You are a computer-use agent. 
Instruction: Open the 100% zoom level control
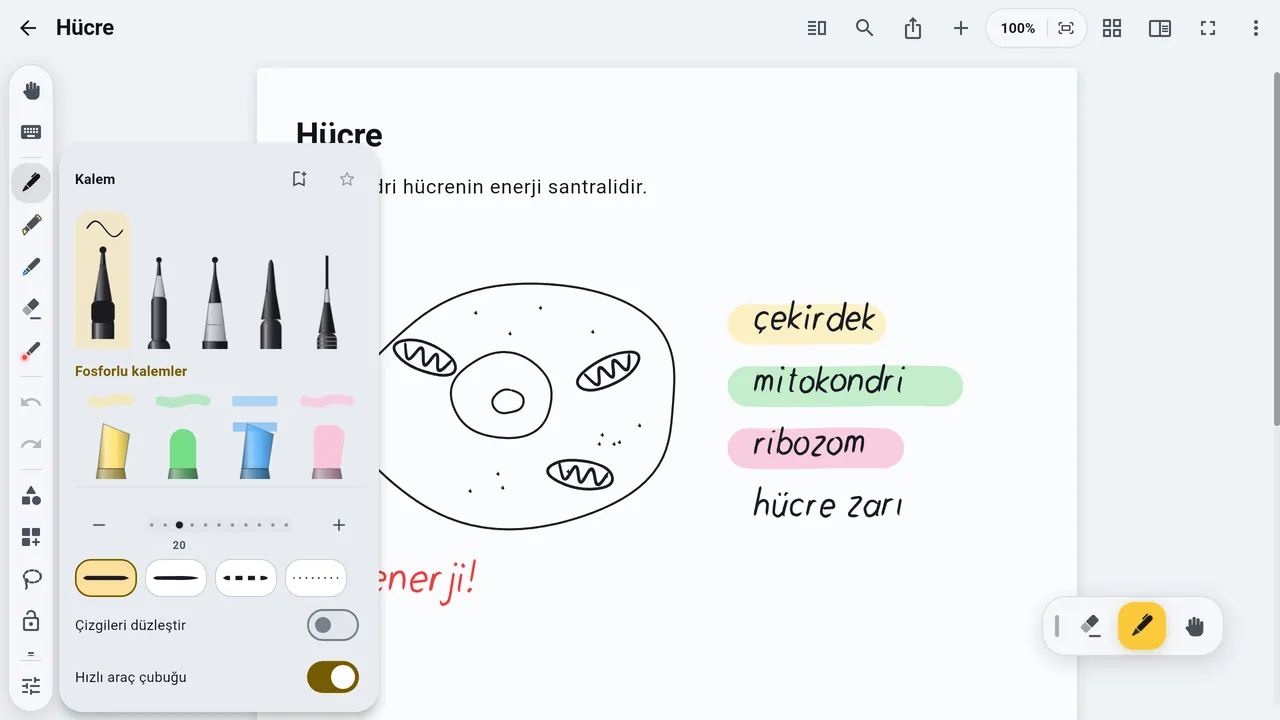pos(1018,28)
